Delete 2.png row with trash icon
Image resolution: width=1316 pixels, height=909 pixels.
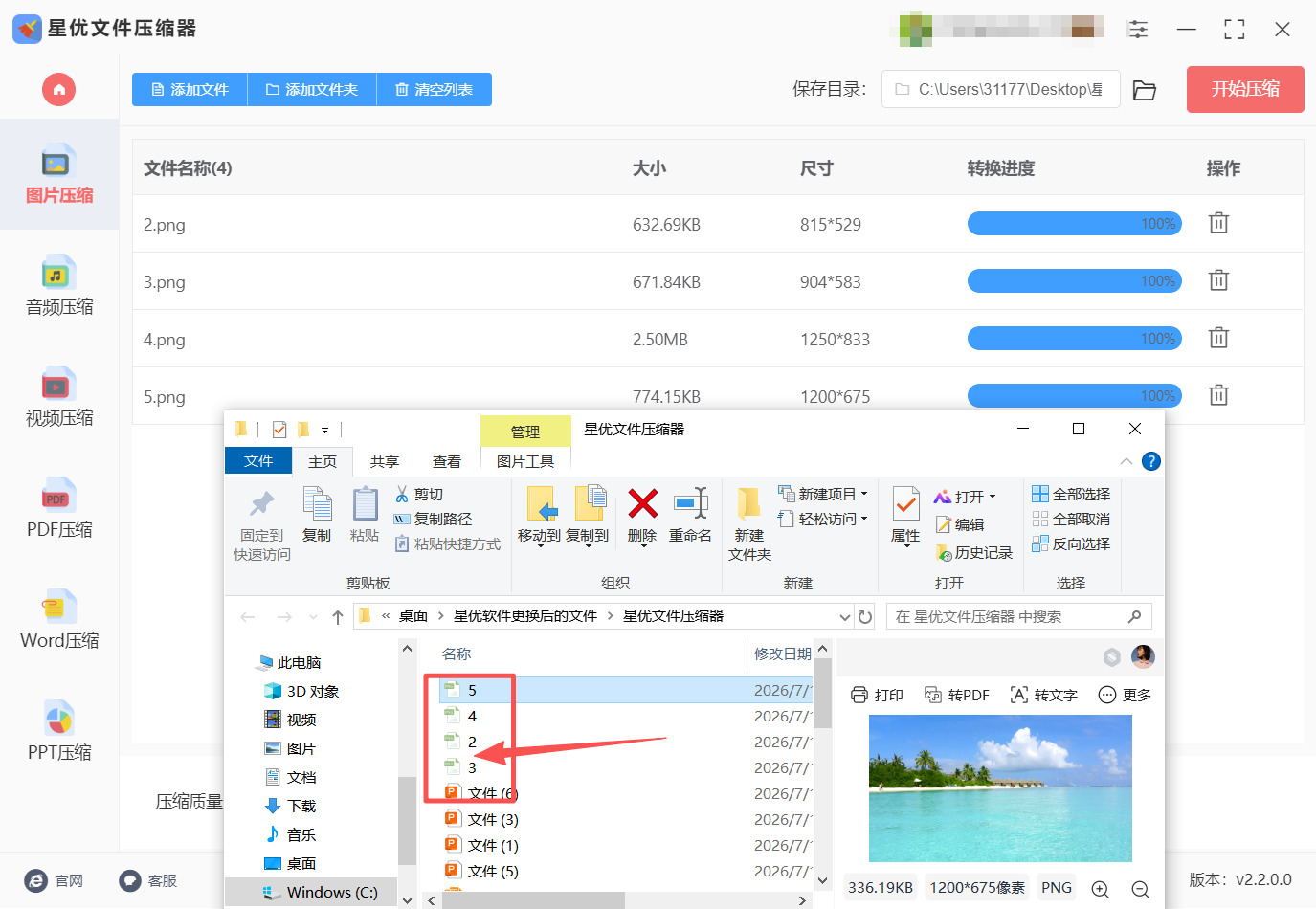click(x=1218, y=223)
